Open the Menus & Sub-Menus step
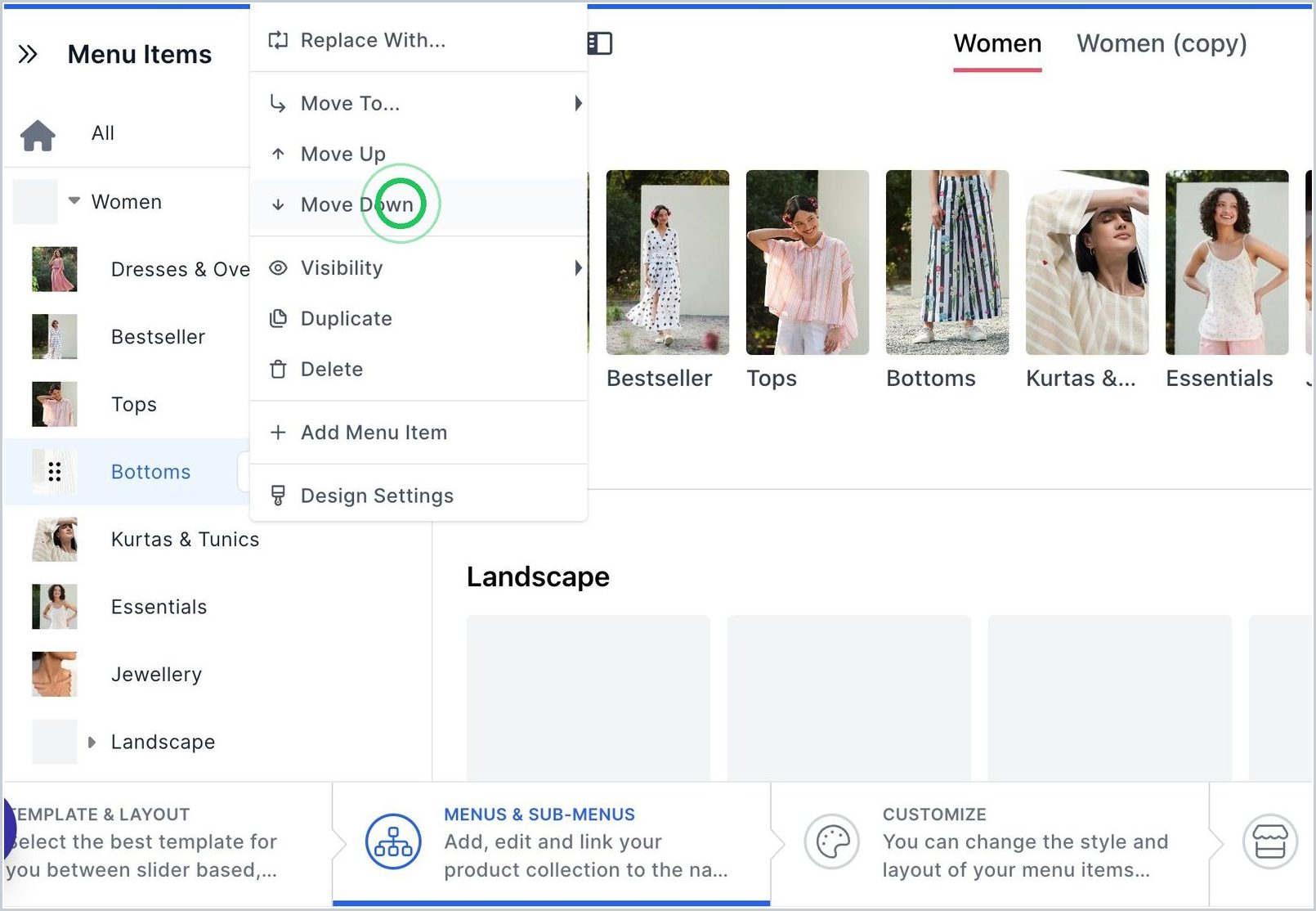 tap(551, 842)
